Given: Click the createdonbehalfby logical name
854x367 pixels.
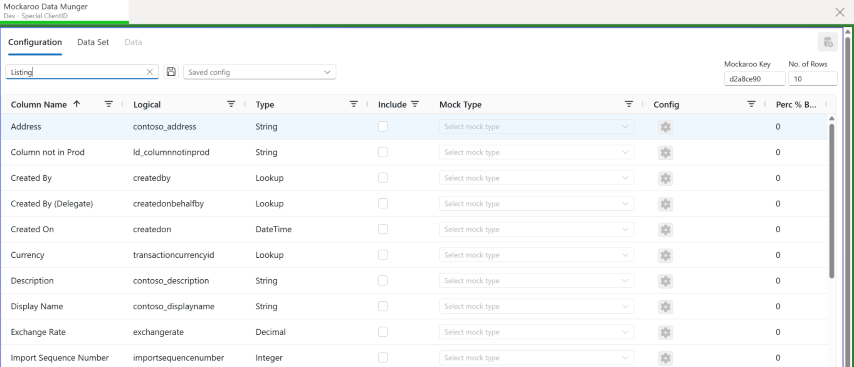Looking at the screenshot, I should click(168, 204).
